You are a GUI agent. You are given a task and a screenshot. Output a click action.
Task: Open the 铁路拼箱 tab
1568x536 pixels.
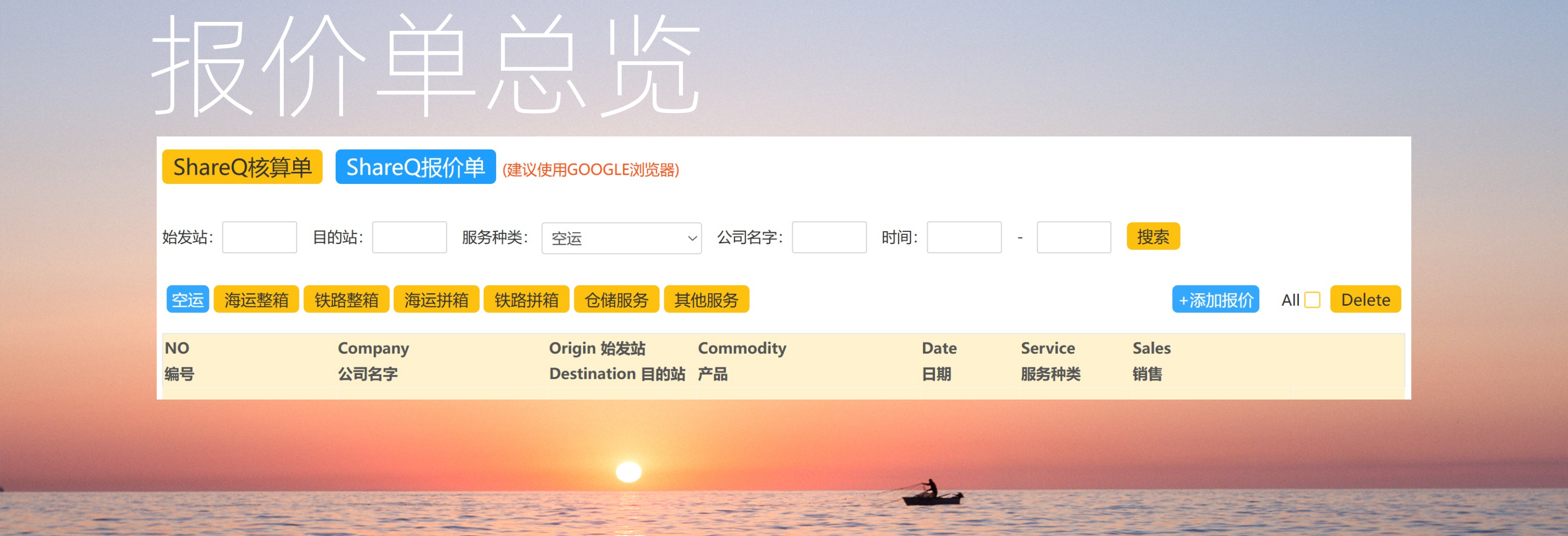click(526, 299)
